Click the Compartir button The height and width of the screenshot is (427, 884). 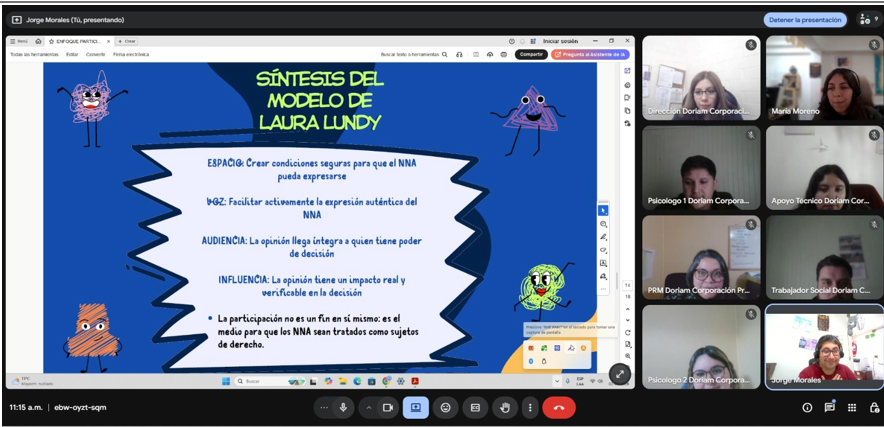coord(531,55)
